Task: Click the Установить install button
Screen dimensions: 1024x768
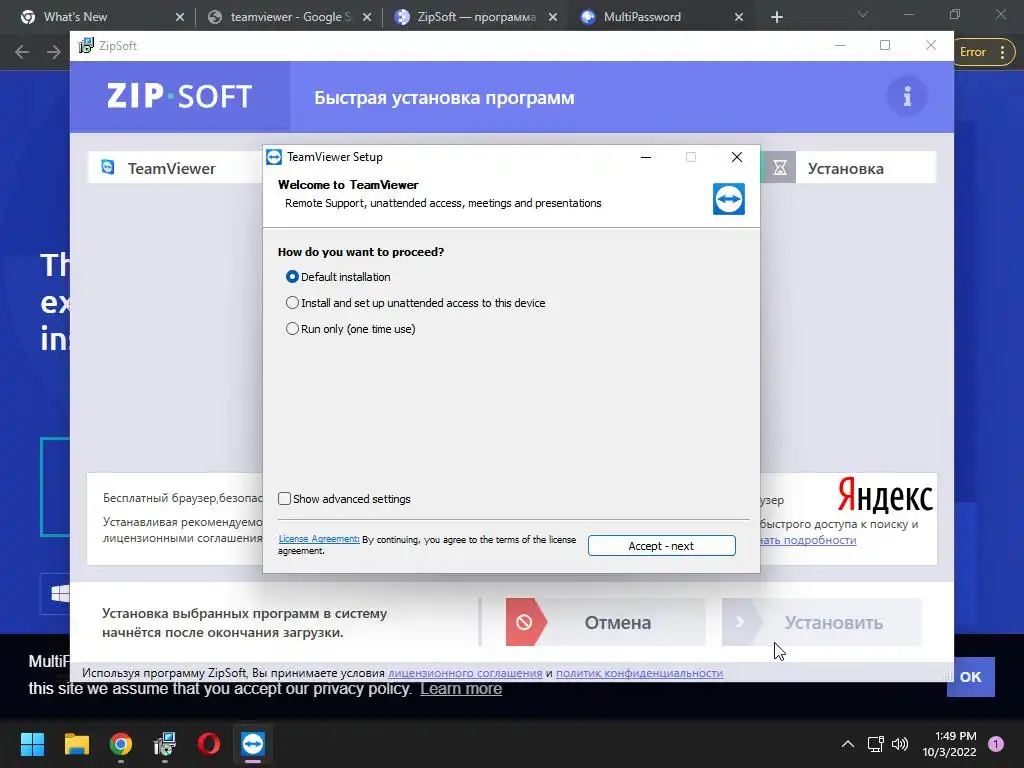Action: 822,622
